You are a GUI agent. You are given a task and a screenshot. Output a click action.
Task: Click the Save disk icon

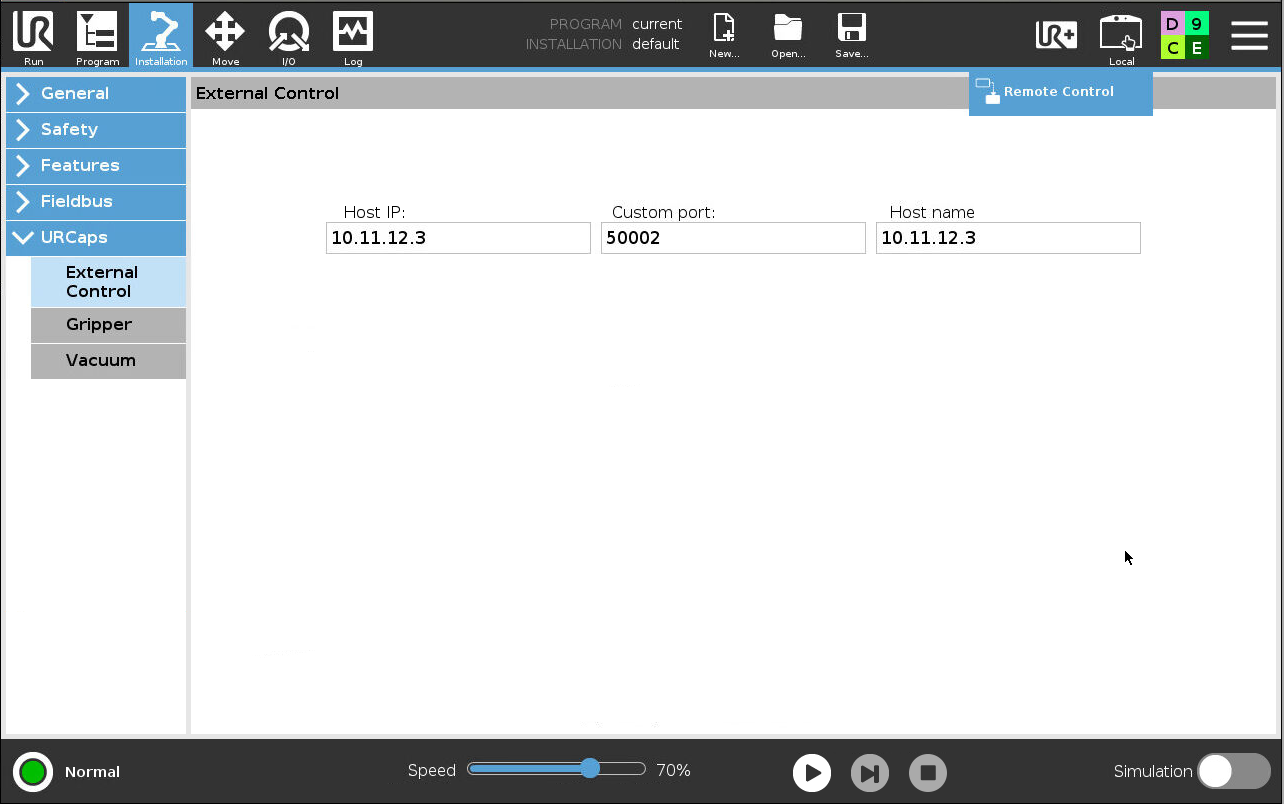click(851, 34)
